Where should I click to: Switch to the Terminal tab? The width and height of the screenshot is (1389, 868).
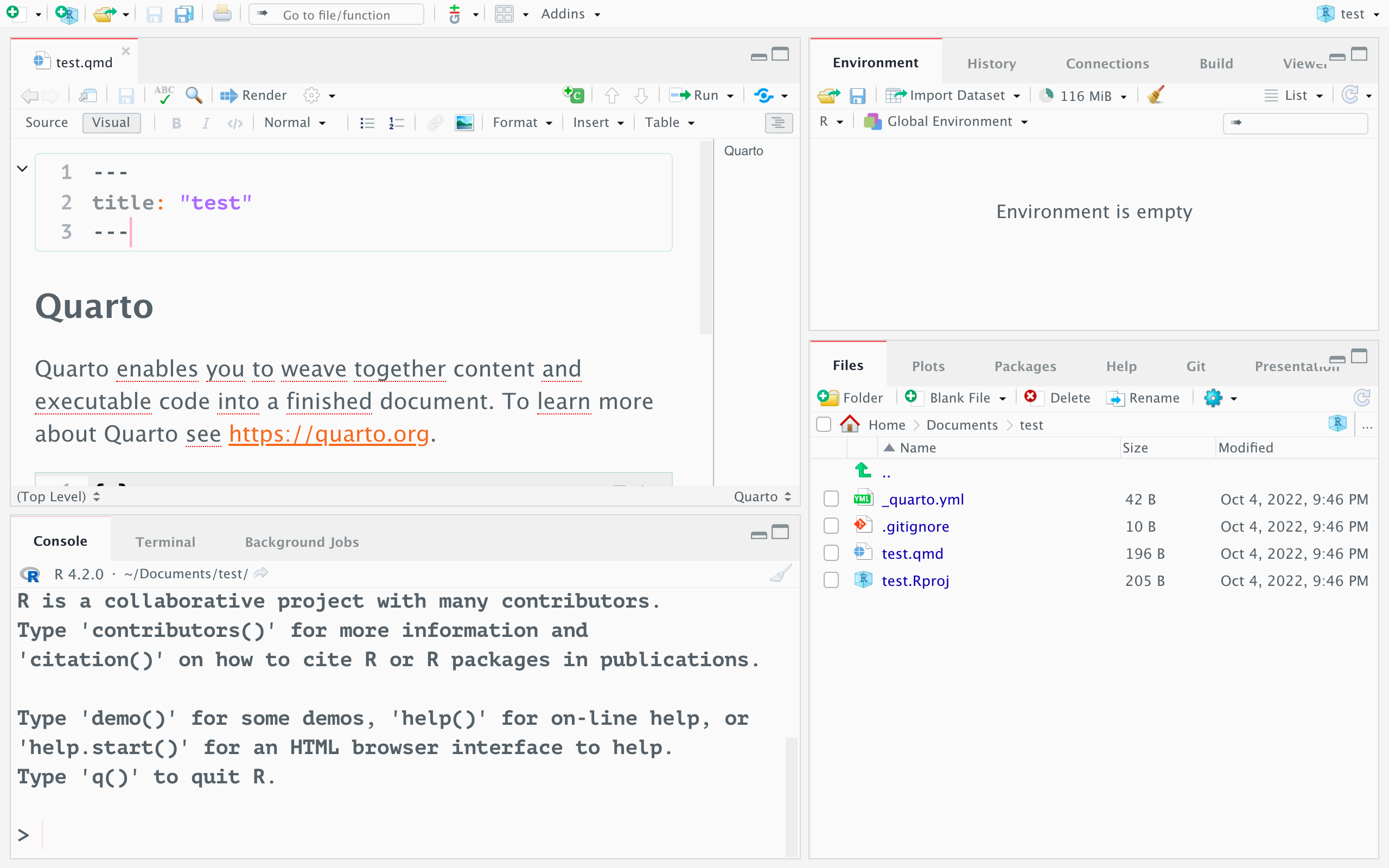(x=165, y=542)
